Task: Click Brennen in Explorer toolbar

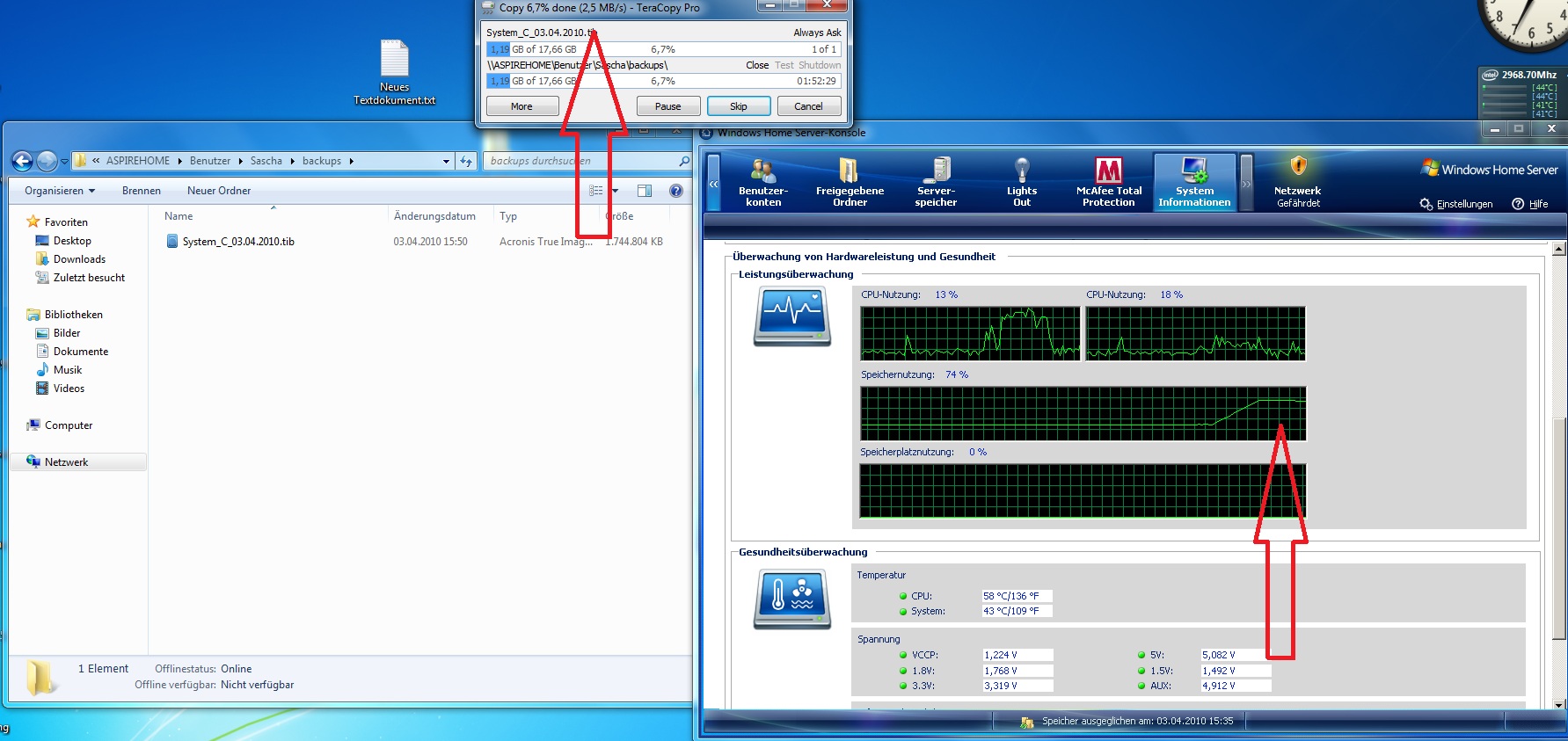Action: coord(142,191)
